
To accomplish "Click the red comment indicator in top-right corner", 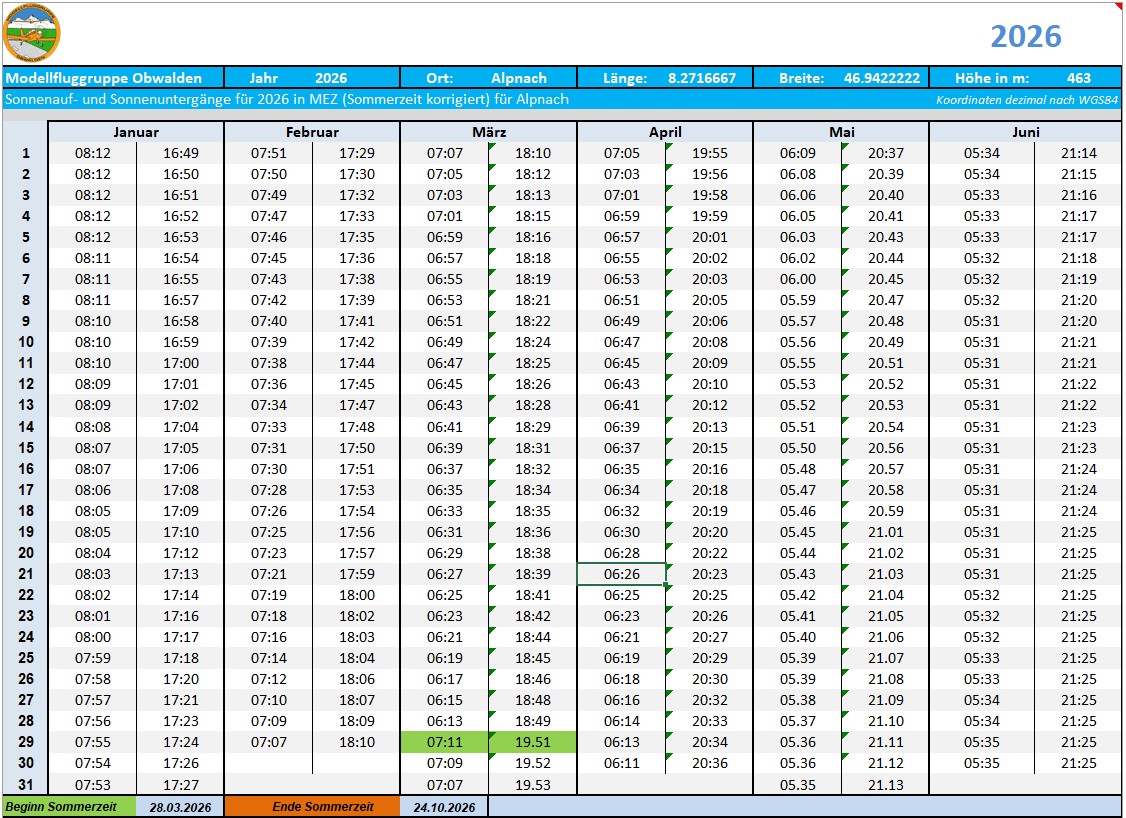I will point(1118,6).
